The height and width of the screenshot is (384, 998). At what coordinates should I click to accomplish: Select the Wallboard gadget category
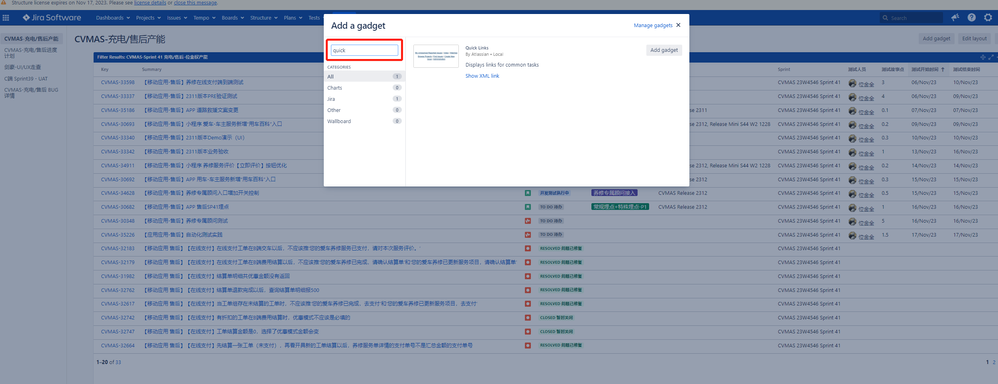(x=364, y=120)
